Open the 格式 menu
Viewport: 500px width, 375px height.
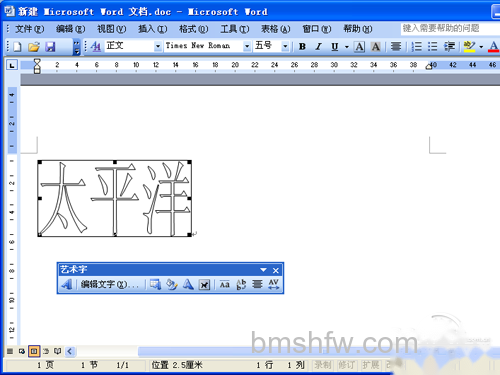pos(193,29)
